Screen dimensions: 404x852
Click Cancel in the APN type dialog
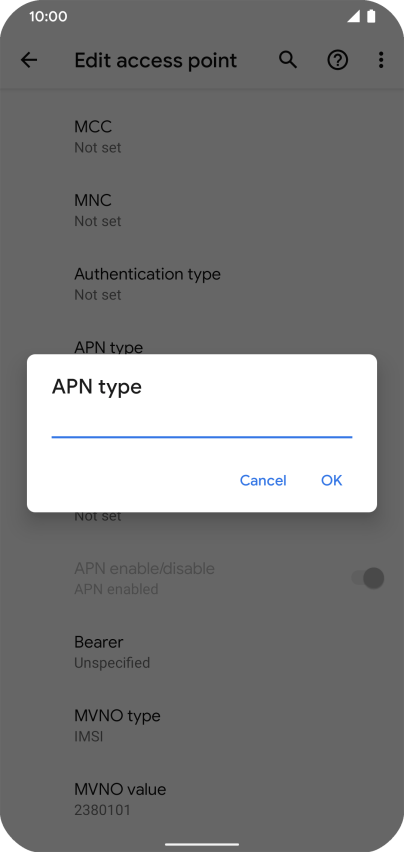click(263, 480)
